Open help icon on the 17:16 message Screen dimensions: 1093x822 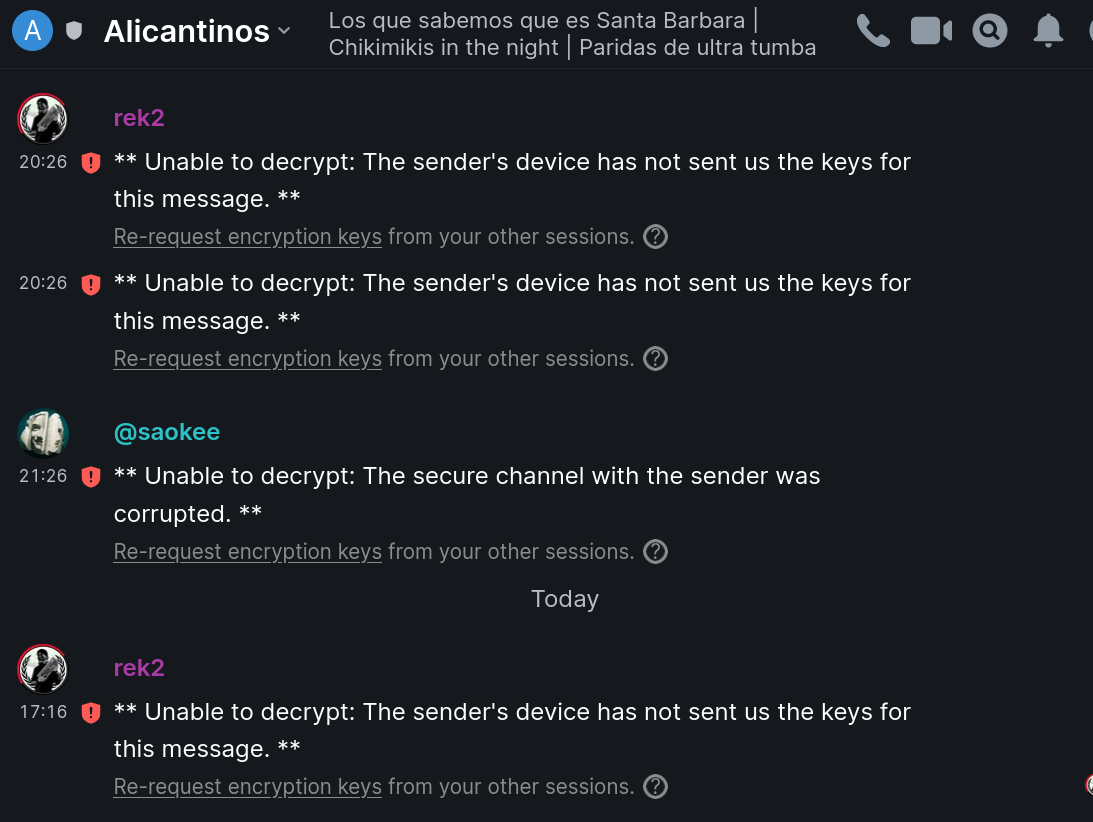pos(655,787)
